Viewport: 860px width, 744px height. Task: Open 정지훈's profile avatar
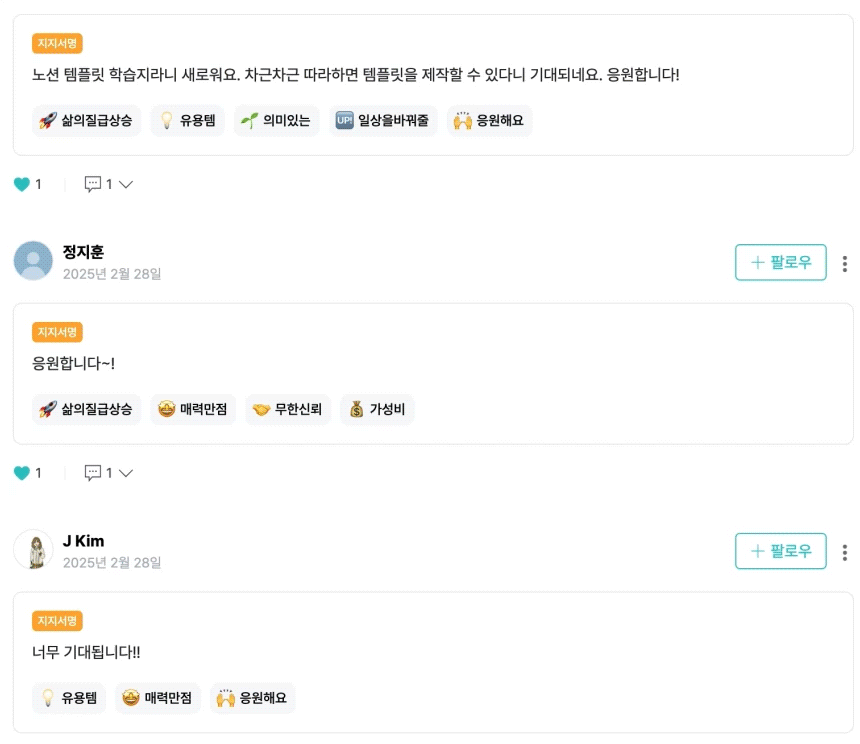[x=33, y=261]
